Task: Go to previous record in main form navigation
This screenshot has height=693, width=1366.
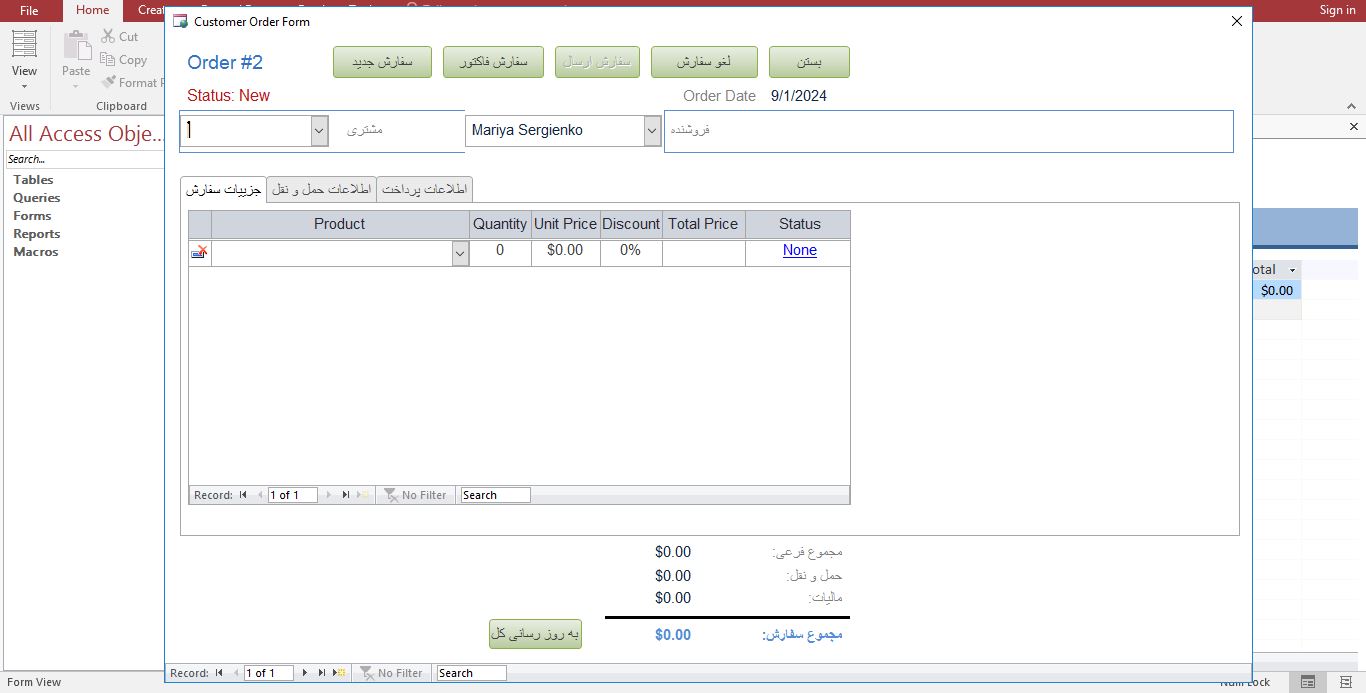Action: pos(236,673)
